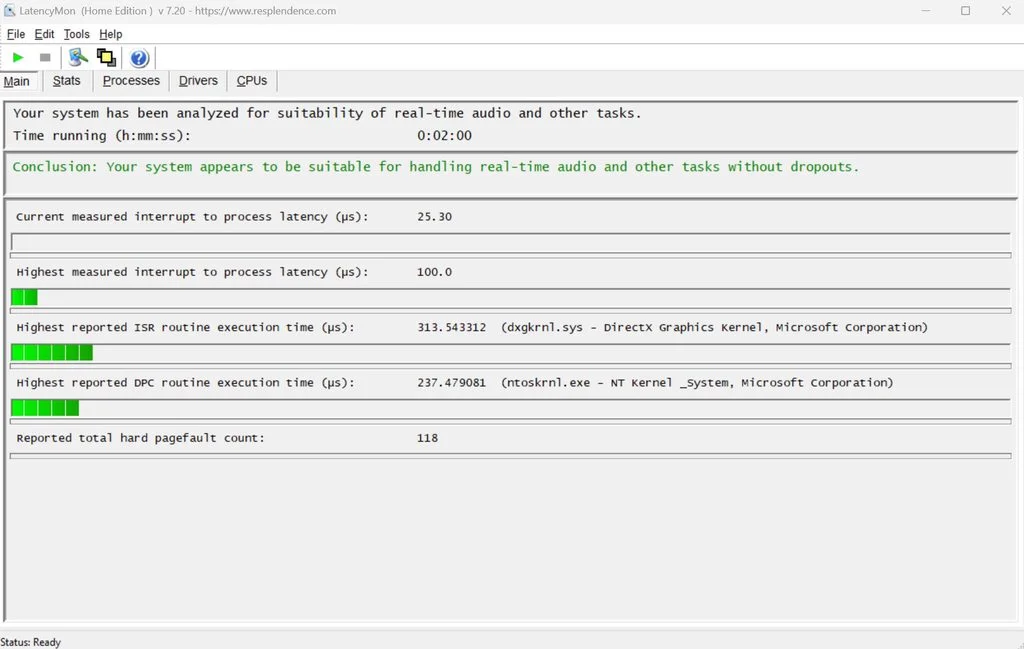Switch to the Main tab
1024x649 pixels.
[x=17, y=81]
